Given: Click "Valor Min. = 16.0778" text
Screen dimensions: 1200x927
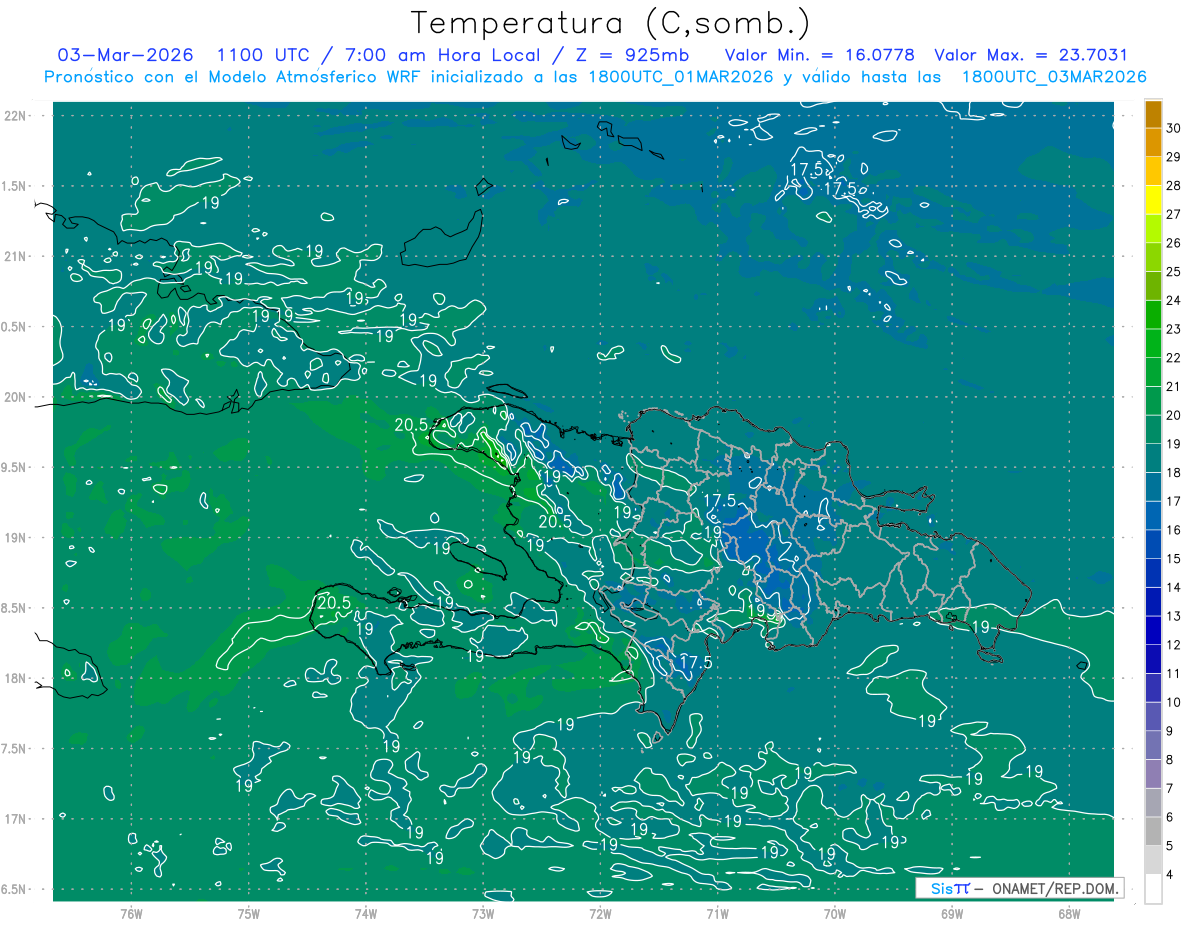Looking at the screenshot, I should 818,55.
